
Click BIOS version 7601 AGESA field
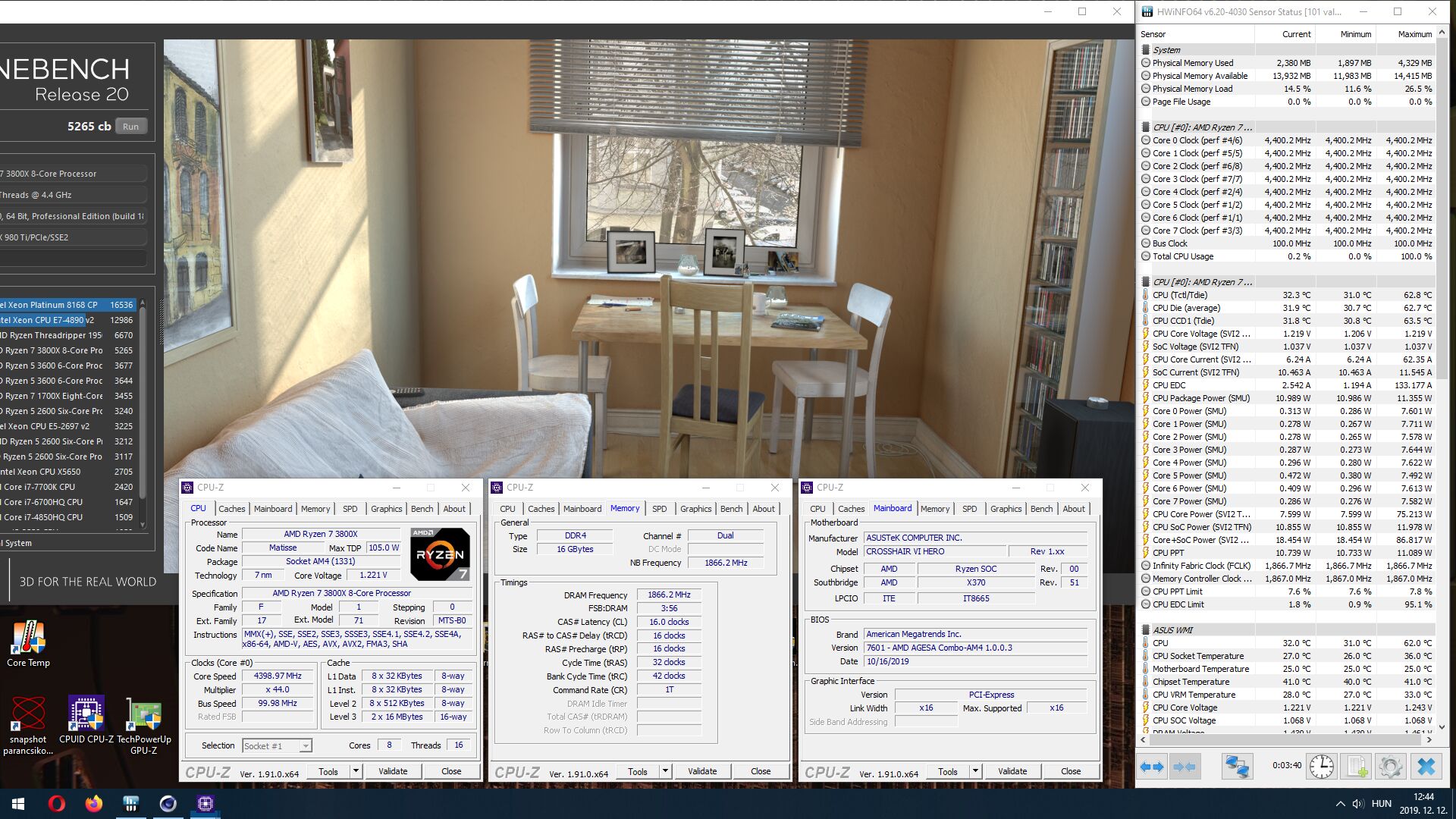(975, 648)
